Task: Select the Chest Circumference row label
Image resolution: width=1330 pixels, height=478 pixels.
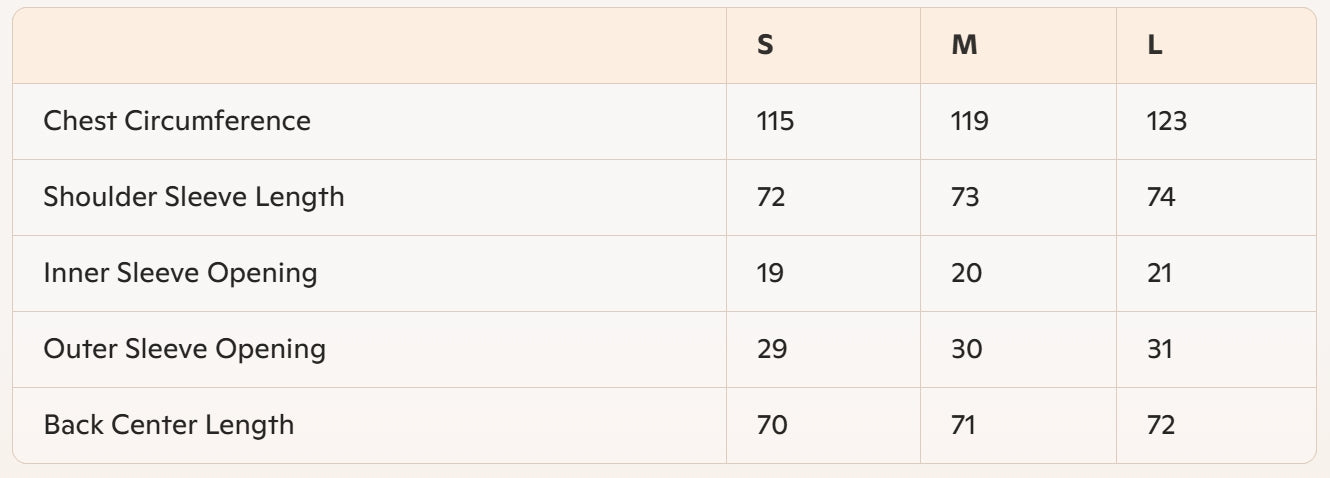Action: [x=177, y=121]
